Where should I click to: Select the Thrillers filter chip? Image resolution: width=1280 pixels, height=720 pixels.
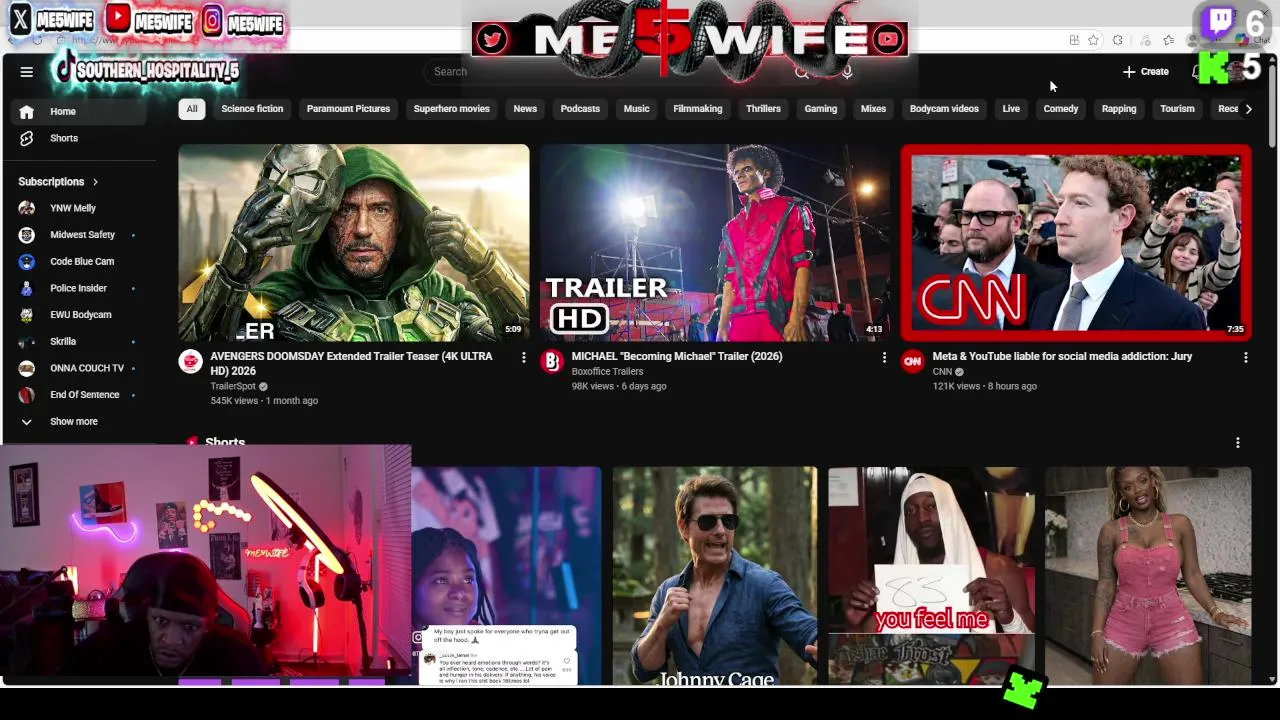click(763, 109)
